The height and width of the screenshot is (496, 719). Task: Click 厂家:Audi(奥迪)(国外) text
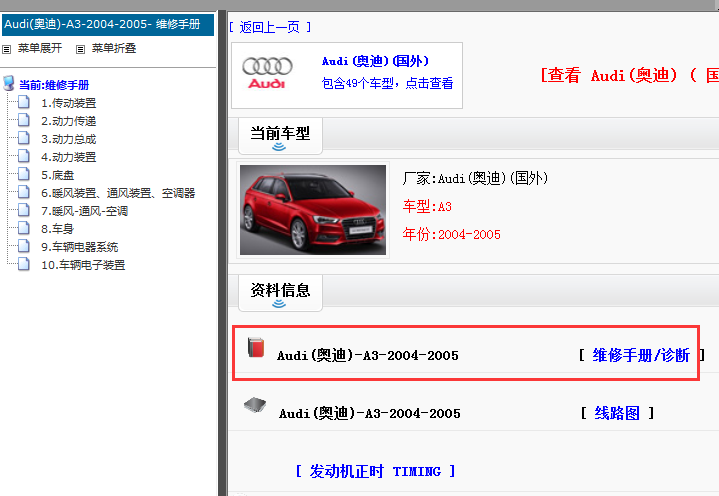(475, 178)
